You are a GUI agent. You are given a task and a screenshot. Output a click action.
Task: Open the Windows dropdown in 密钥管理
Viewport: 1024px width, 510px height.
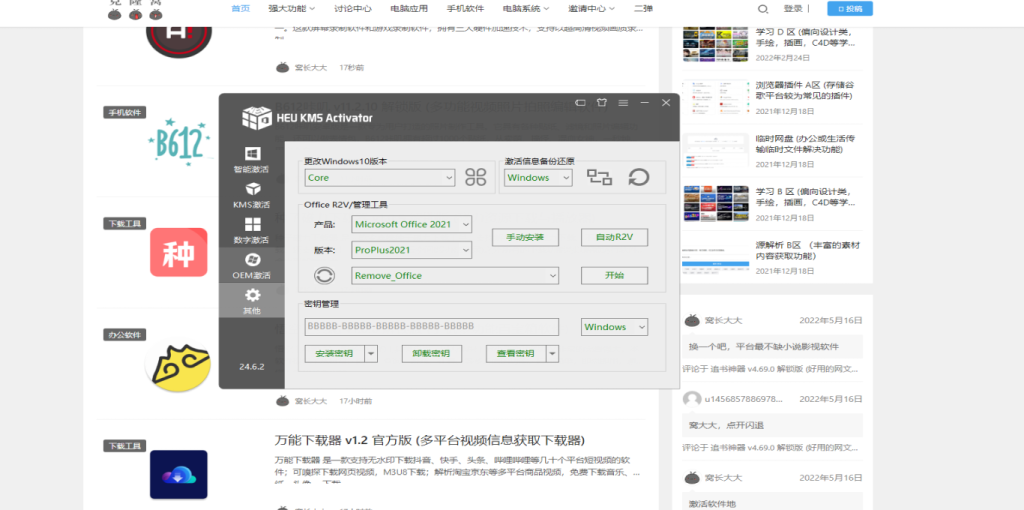click(x=615, y=327)
